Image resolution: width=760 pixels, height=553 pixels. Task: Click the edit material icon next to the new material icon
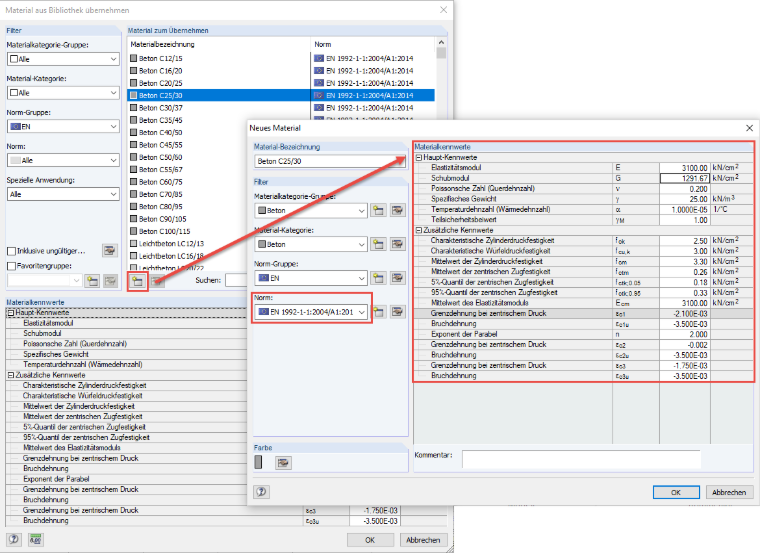(x=157, y=281)
